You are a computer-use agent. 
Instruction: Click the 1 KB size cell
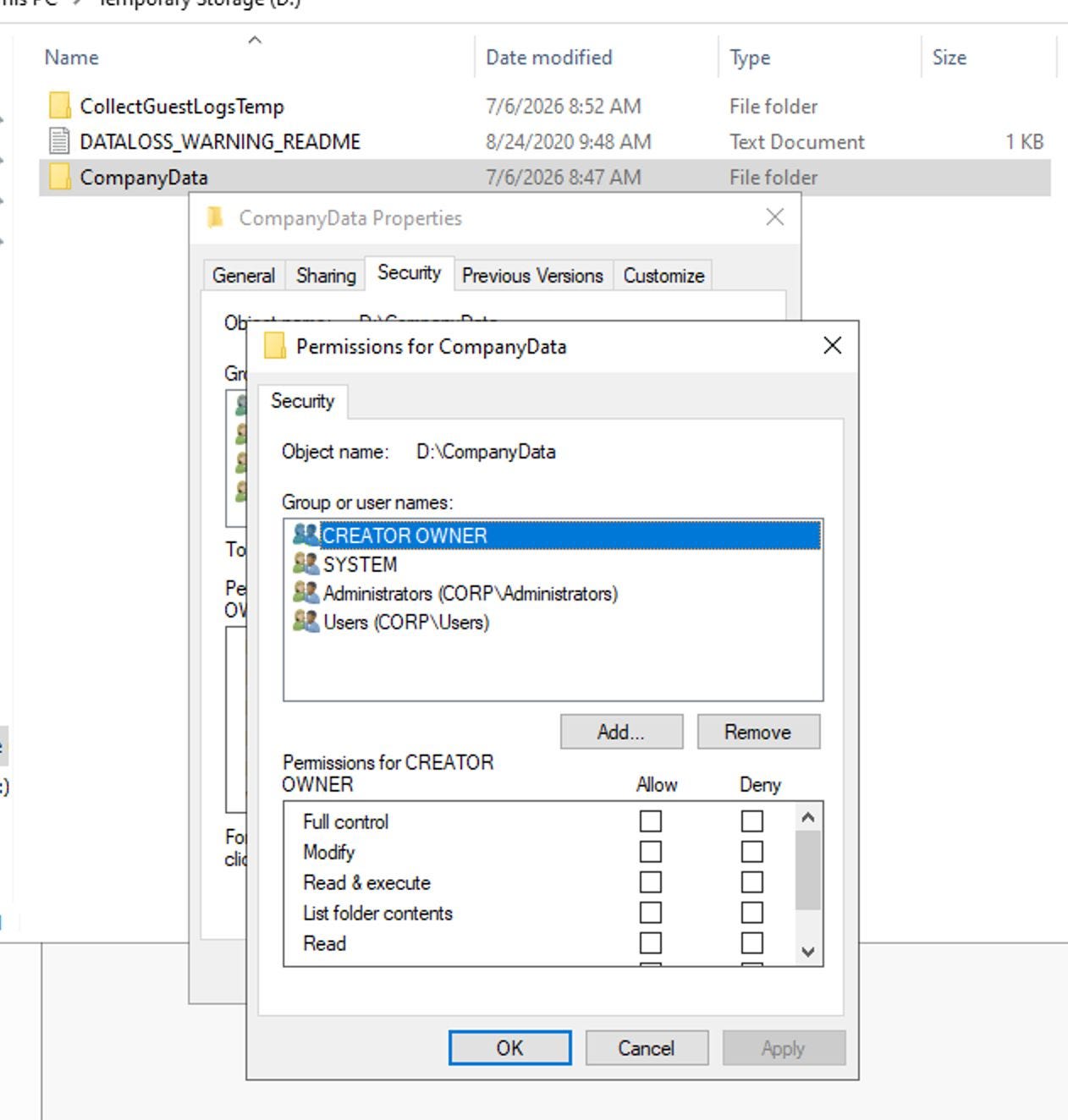pyautogui.click(x=1025, y=142)
